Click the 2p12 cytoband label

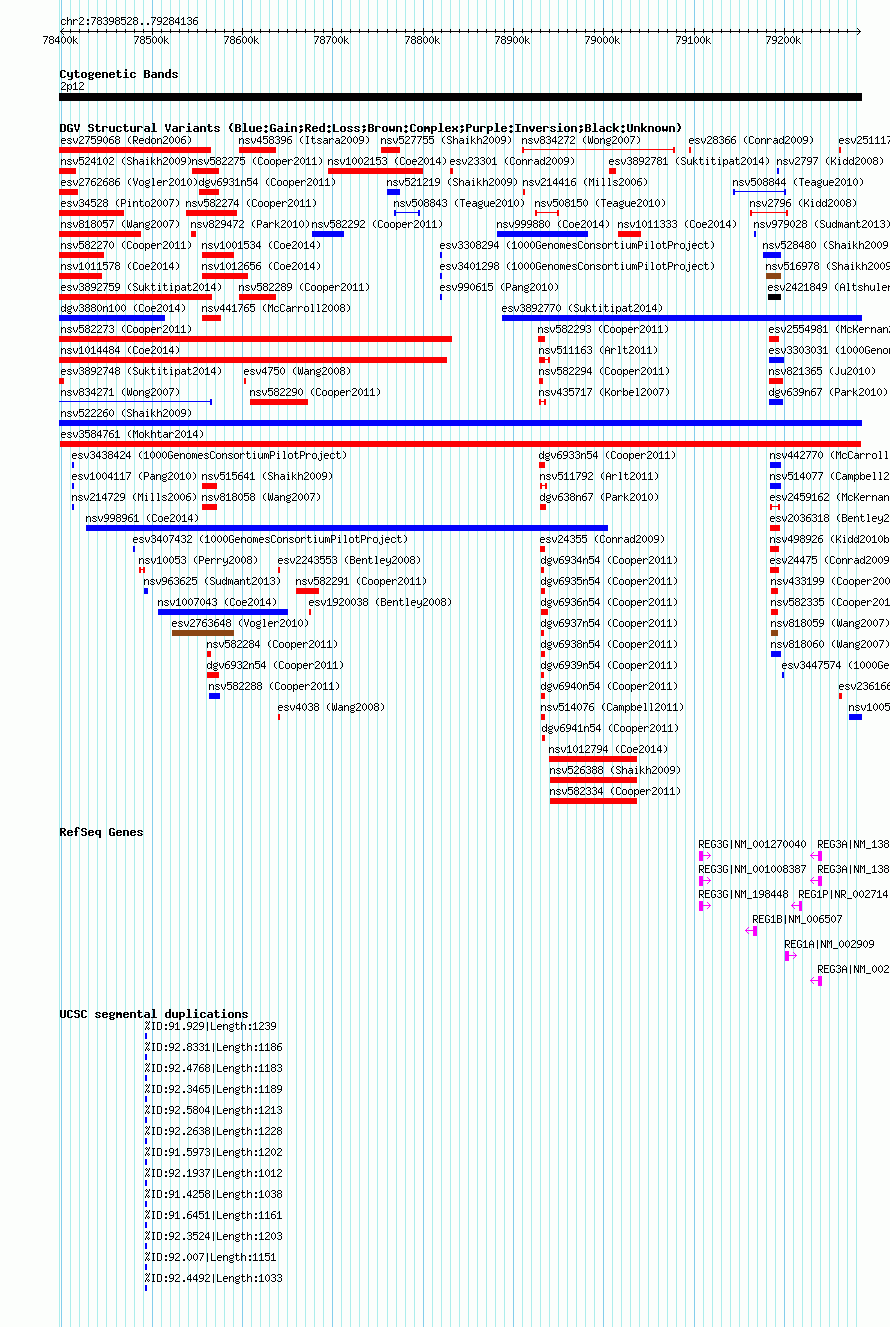pyautogui.click(x=72, y=86)
